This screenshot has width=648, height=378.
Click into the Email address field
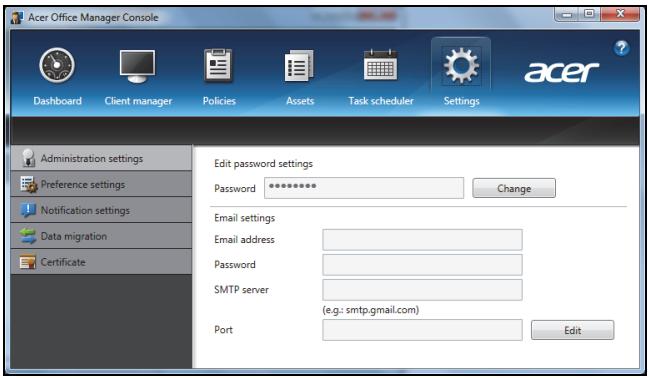pos(422,240)
